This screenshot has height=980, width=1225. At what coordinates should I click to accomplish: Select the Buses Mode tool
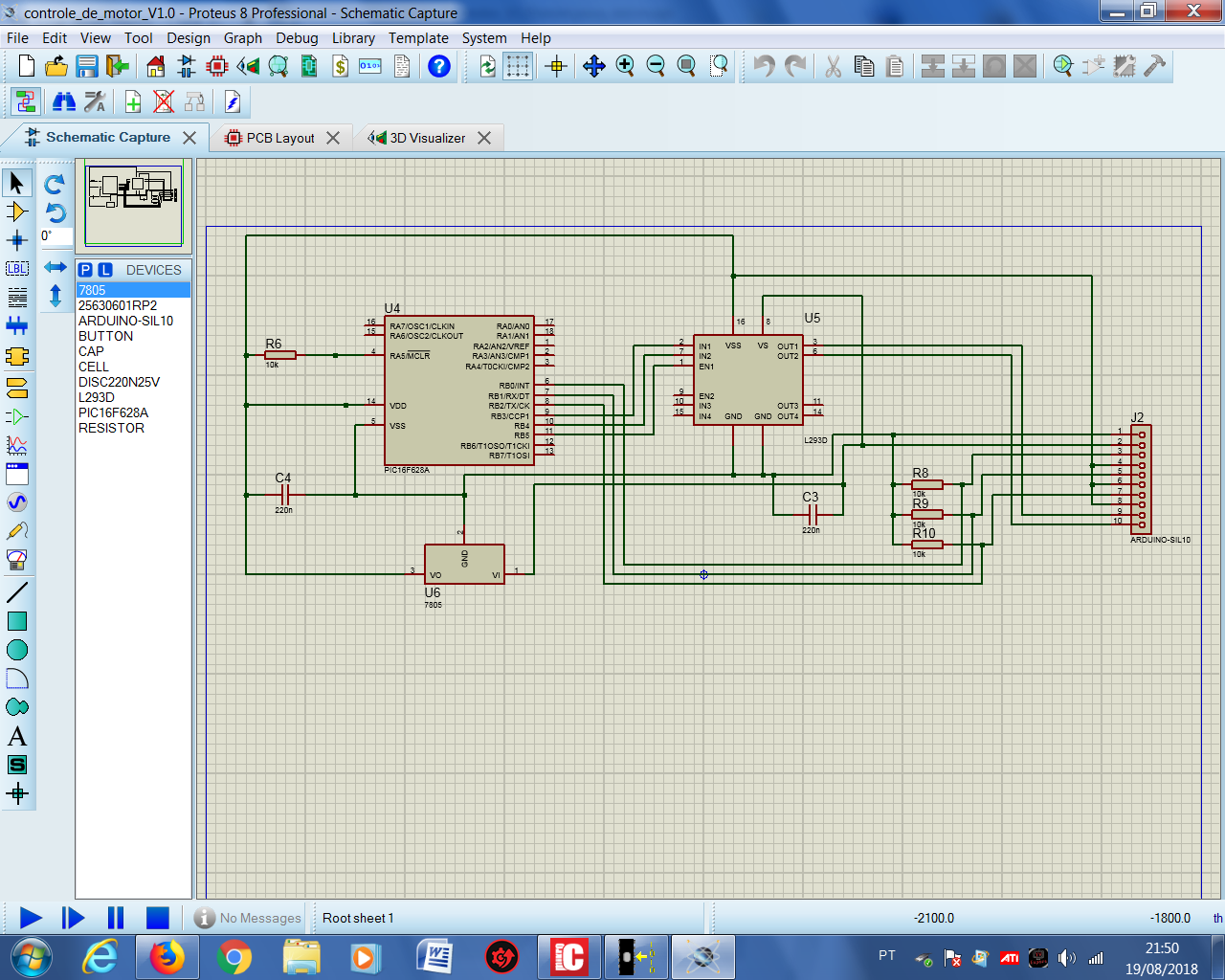17,326
